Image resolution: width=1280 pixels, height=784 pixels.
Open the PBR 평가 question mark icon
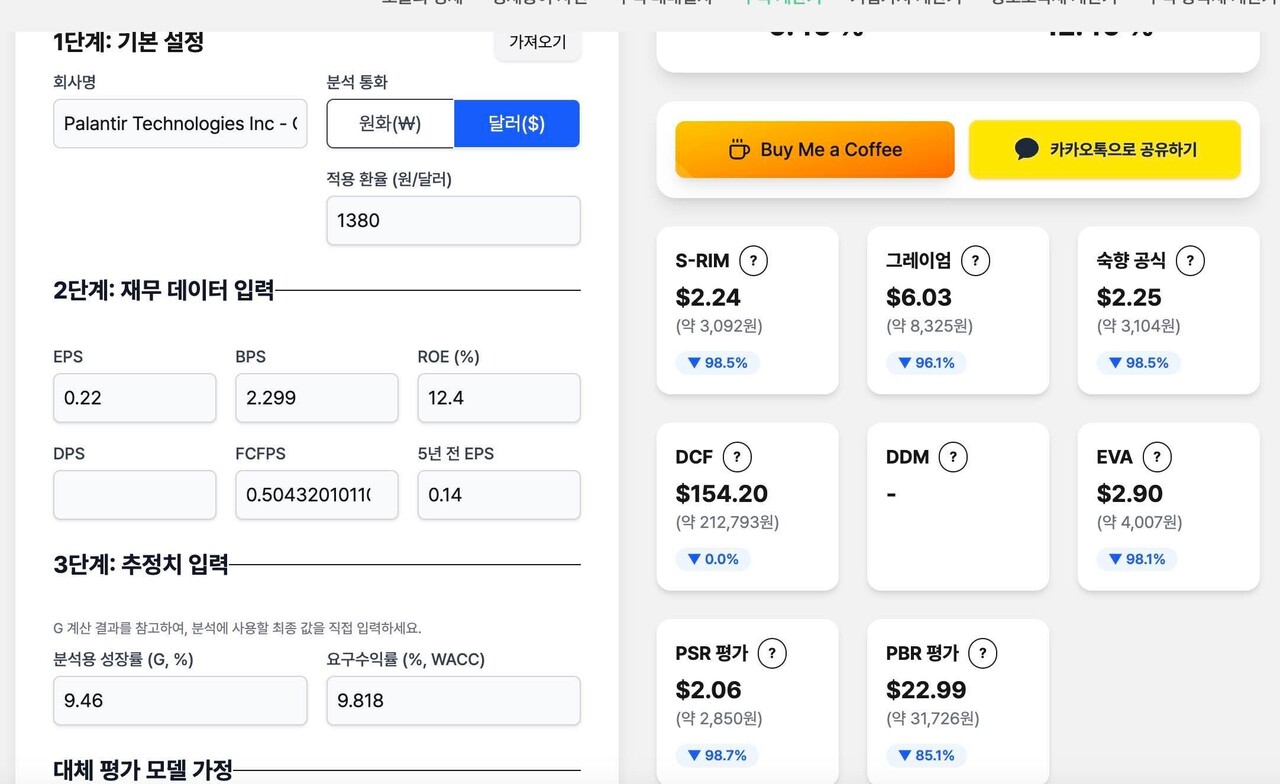983,653
